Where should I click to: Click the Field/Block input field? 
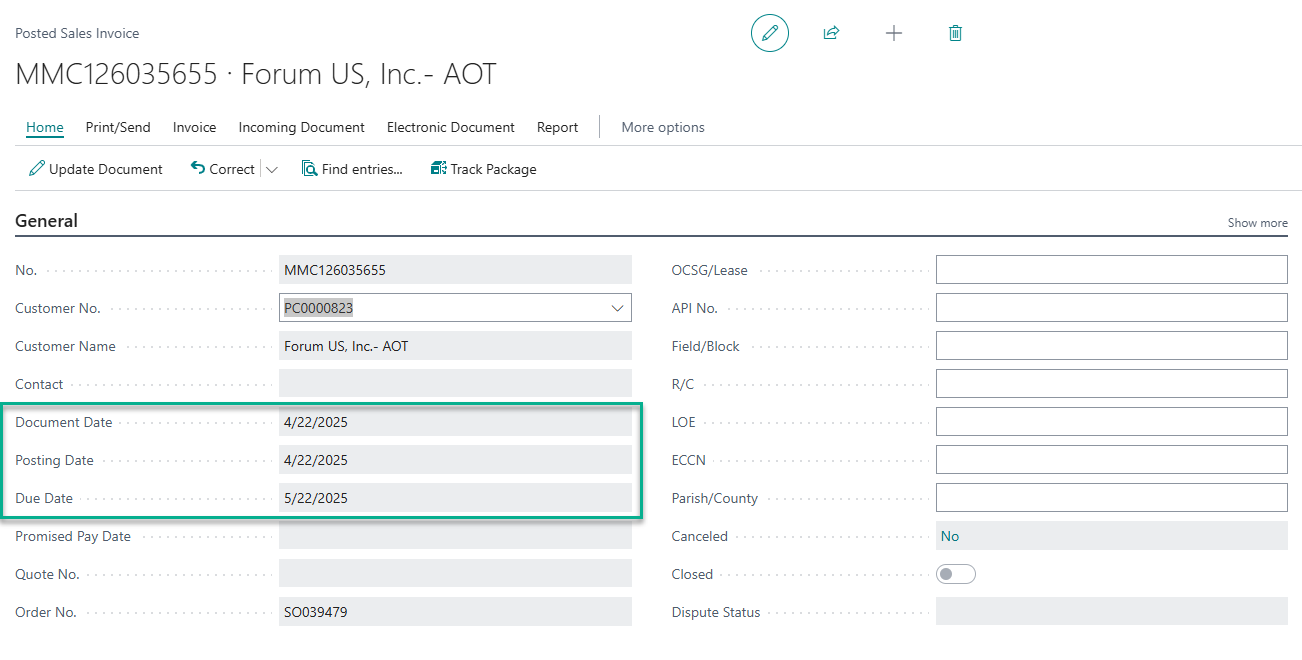[x=1112, y=346]
